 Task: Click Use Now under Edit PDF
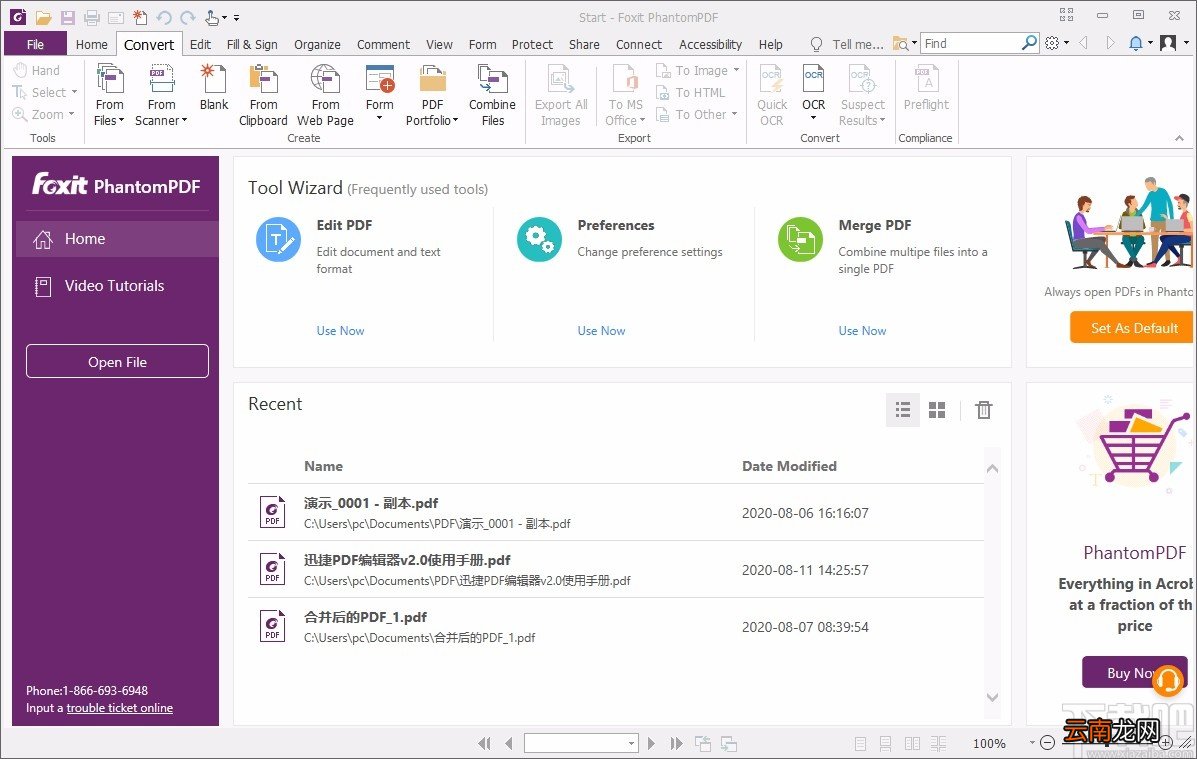(340, 331)
